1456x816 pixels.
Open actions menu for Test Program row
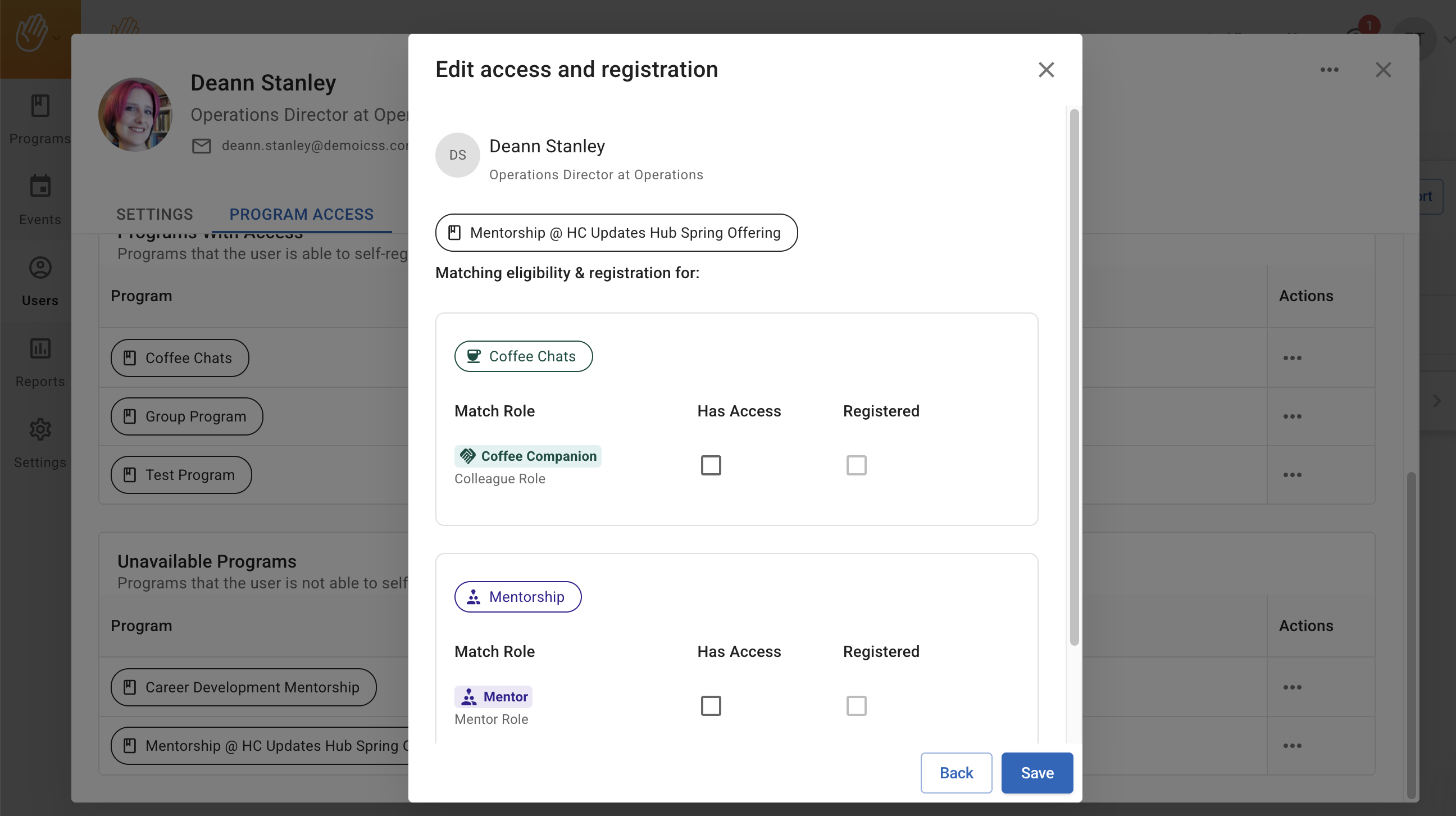[x=1292, y=475]
